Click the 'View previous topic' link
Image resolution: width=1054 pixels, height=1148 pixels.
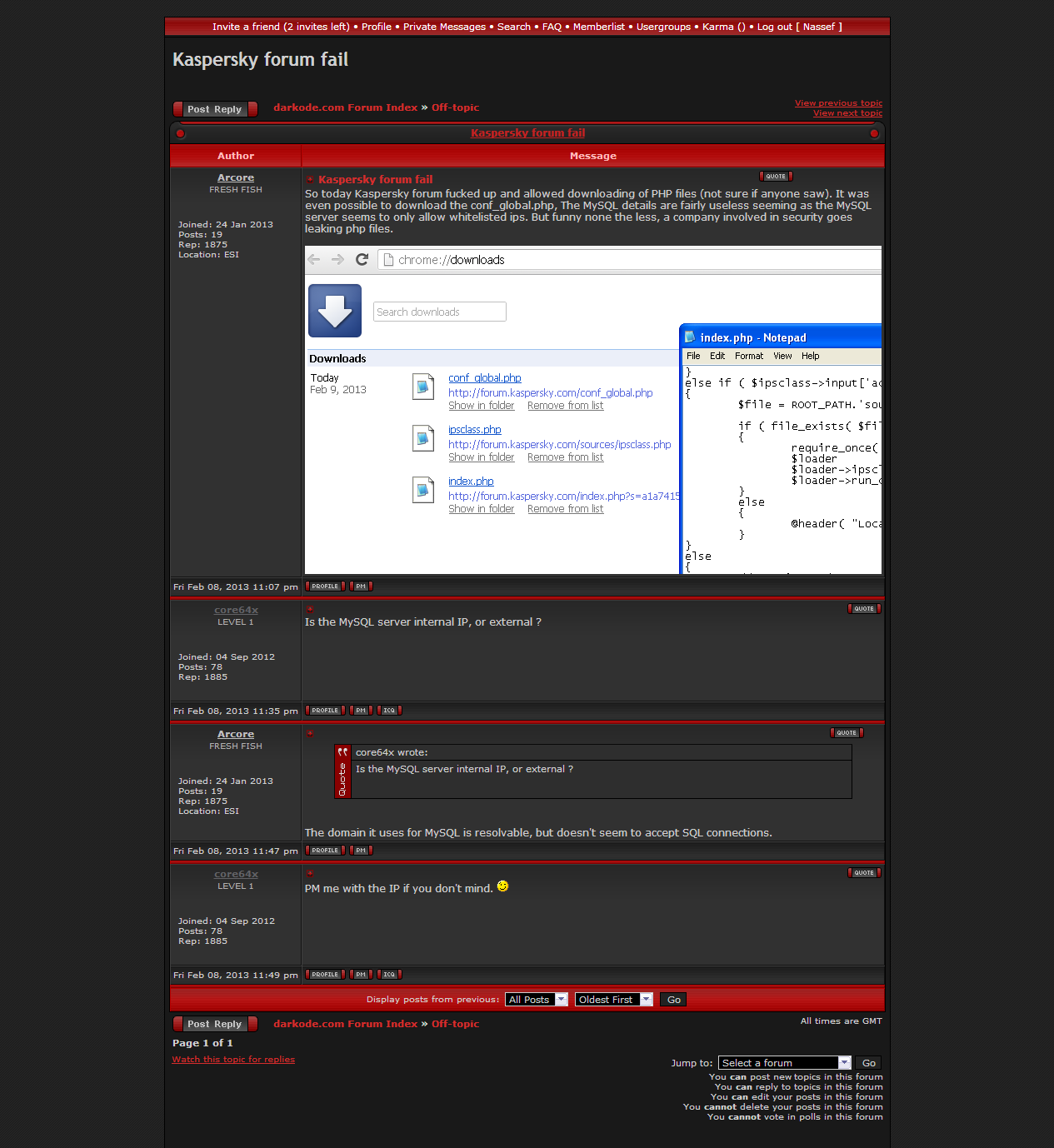pyautogui.click(x=838, y=103)
